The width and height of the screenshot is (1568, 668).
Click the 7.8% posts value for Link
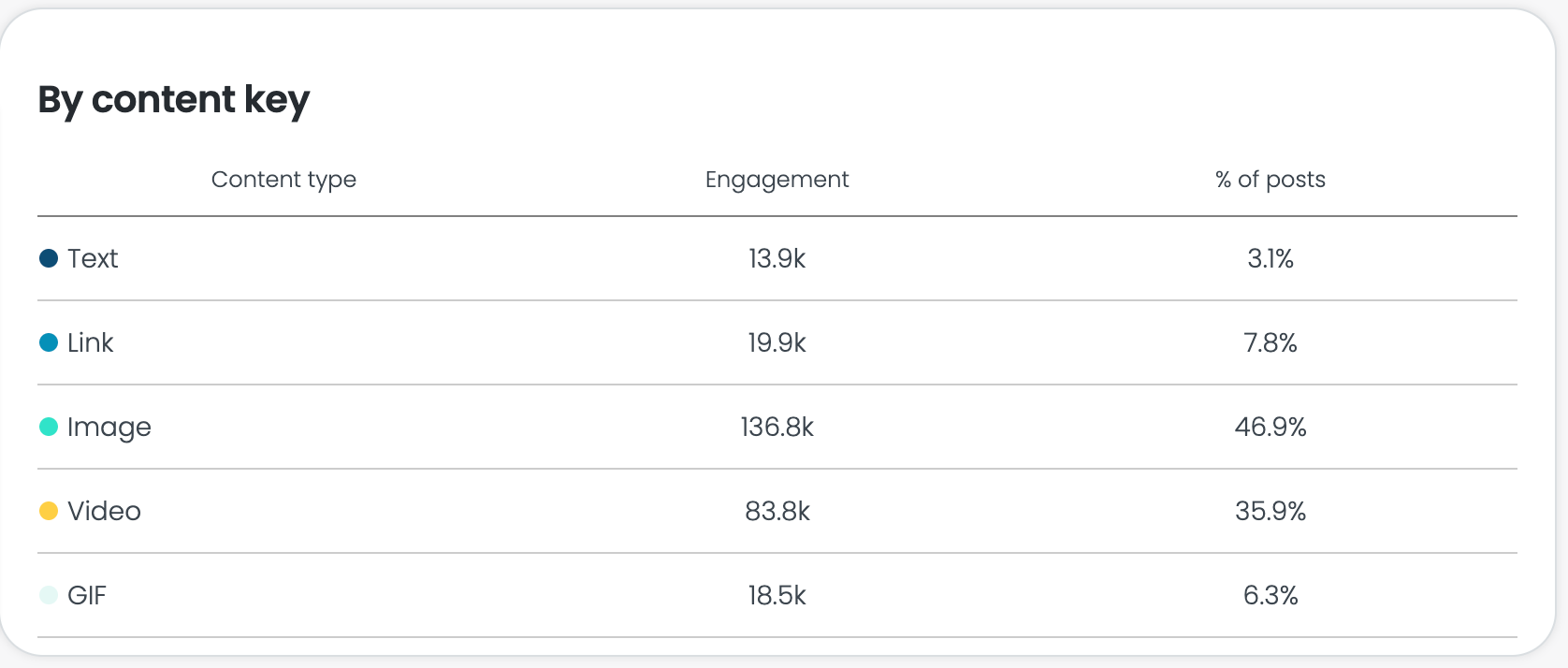click(x=1270, y=342)
